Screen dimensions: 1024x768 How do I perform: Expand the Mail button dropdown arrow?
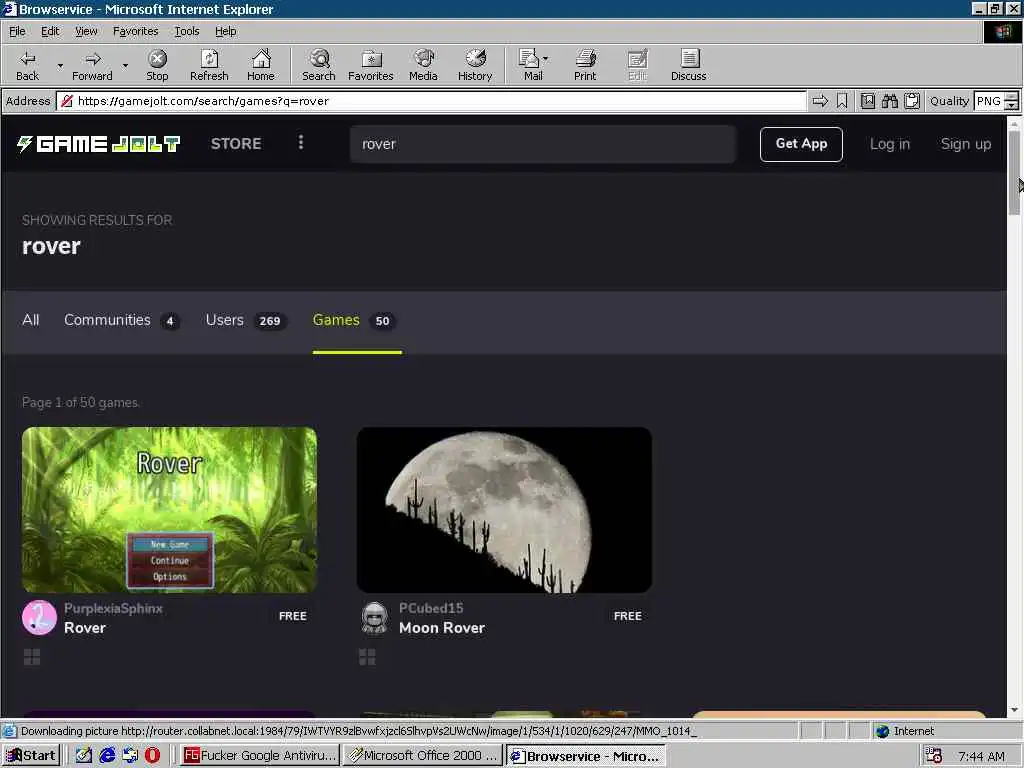[x=545, y=59]
